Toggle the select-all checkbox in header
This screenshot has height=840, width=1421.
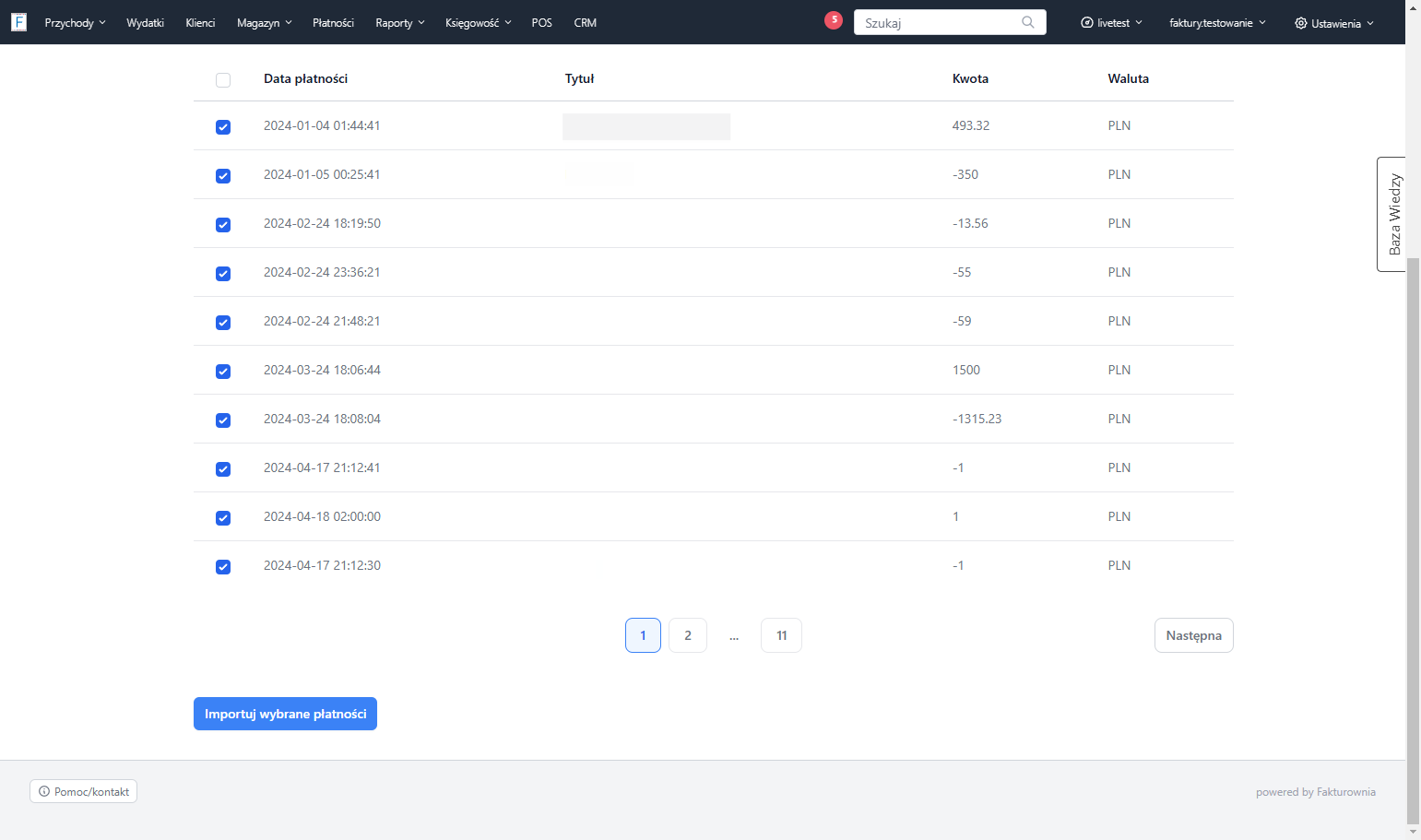point(223,80)
